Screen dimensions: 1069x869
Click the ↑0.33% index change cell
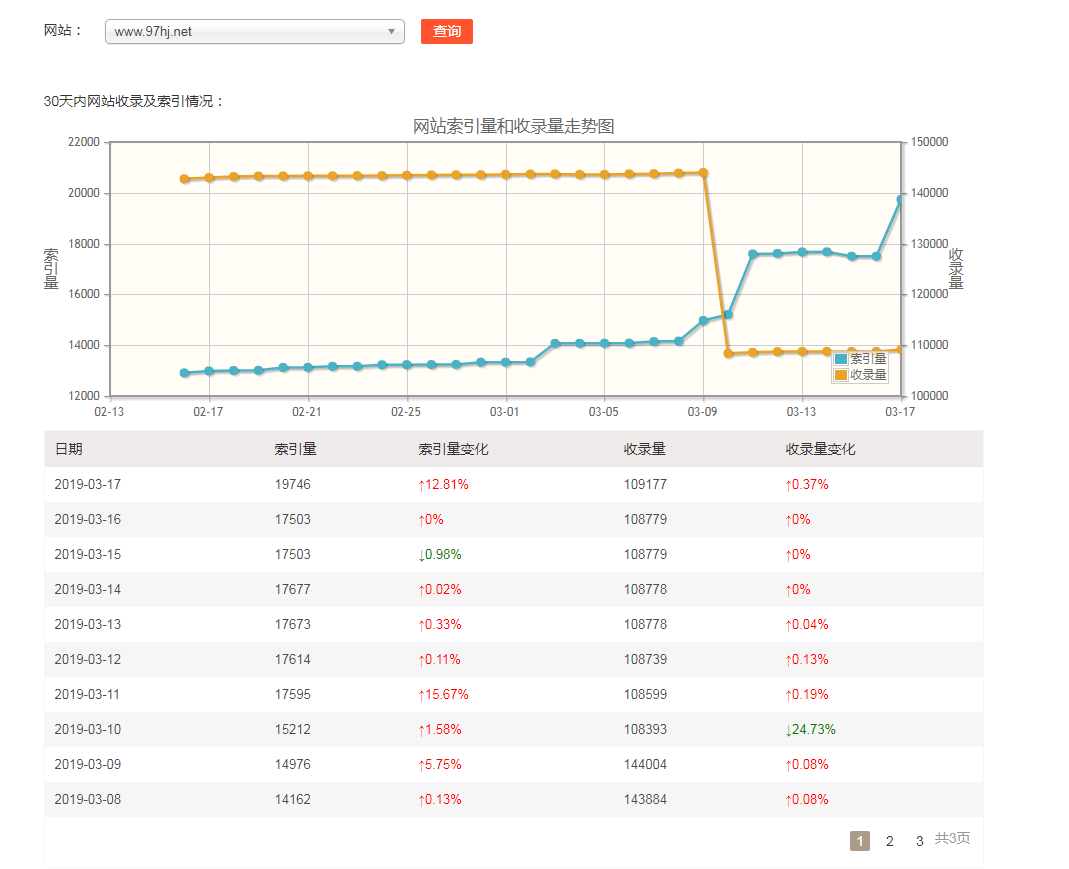coord(440,624)
